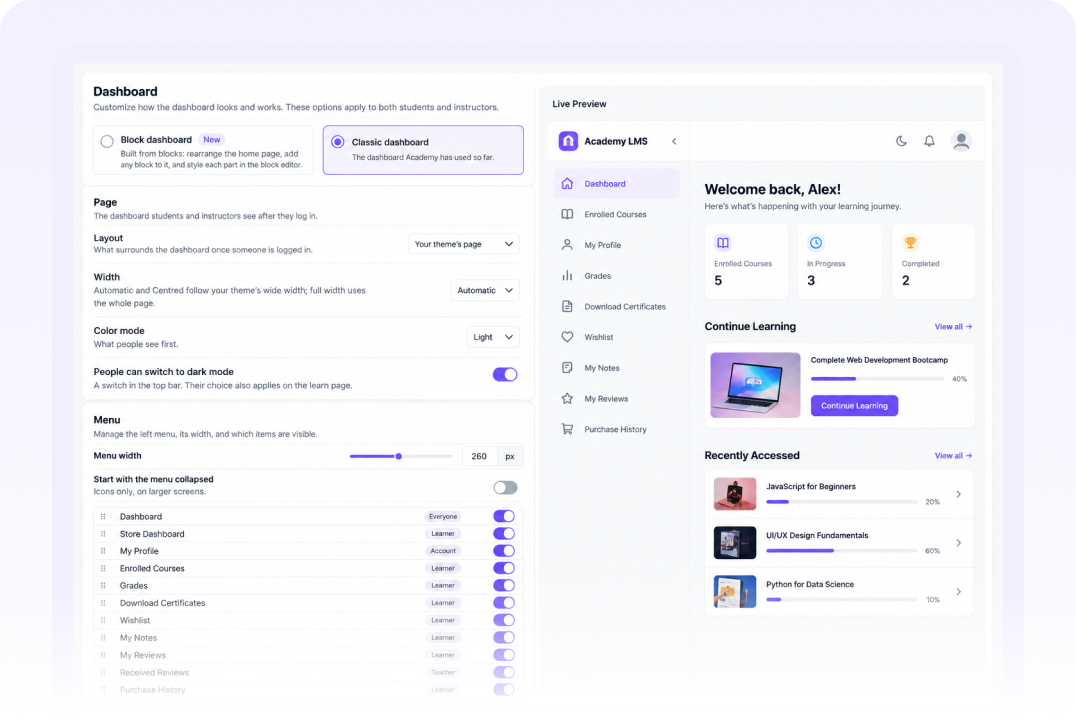Click the Download Certificates document icon
This screenshot has width=1076, height=720.
(567, 306)
